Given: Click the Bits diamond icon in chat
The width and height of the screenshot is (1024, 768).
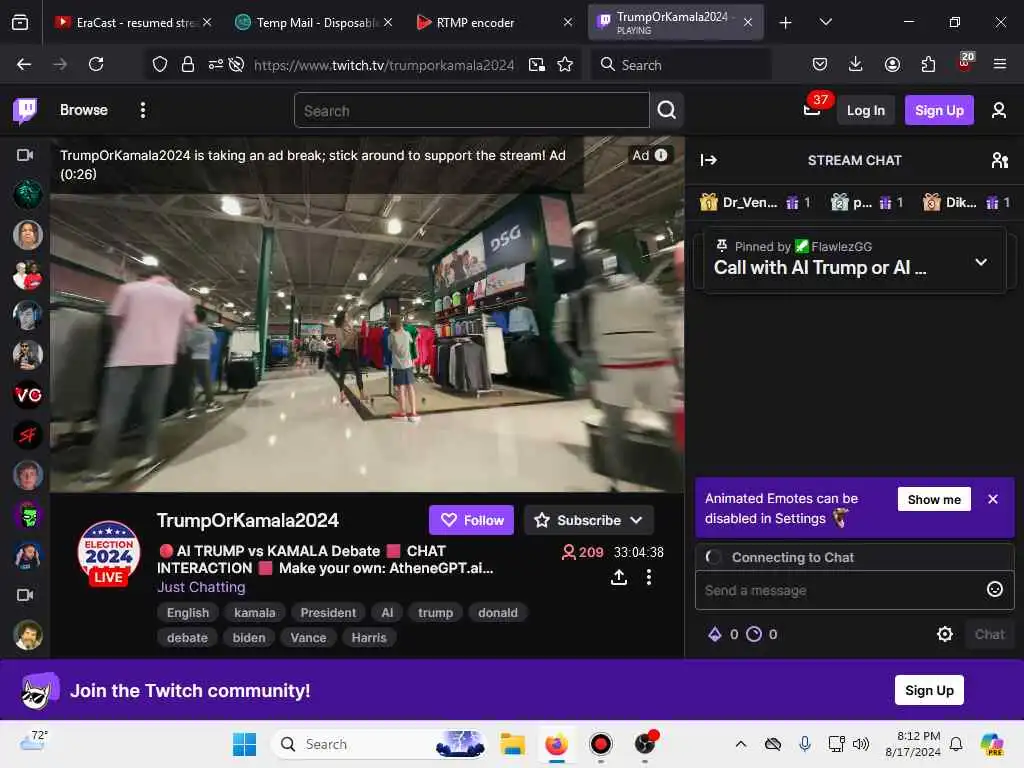Looking at the screenshot, I should click(x=714, y=634).
